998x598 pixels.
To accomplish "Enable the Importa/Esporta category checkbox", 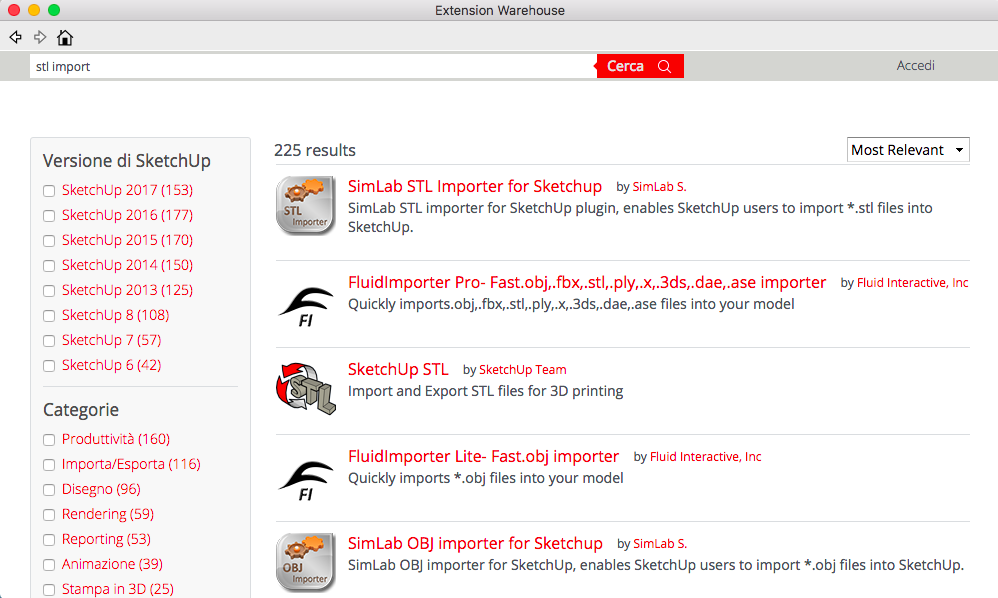I will 49,465.
